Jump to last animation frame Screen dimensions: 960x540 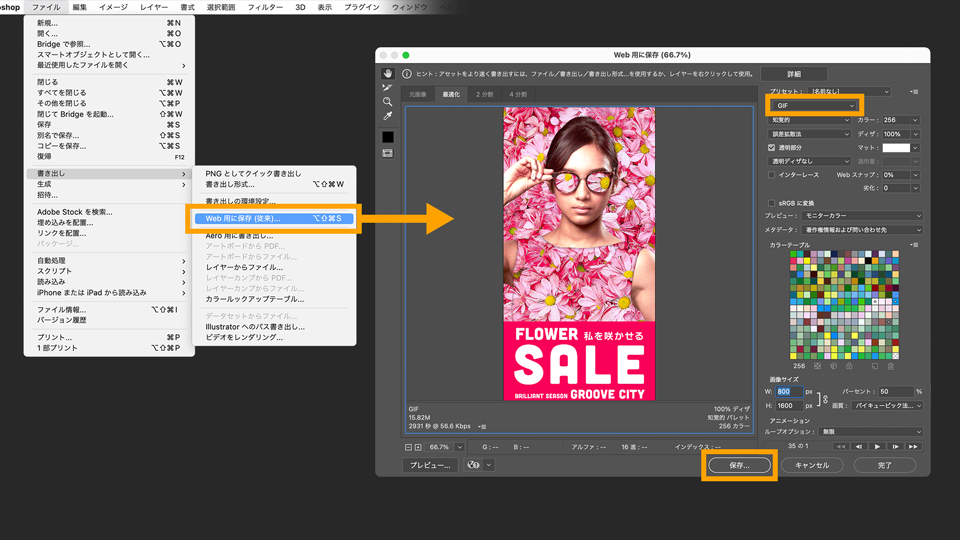(913, 446)
